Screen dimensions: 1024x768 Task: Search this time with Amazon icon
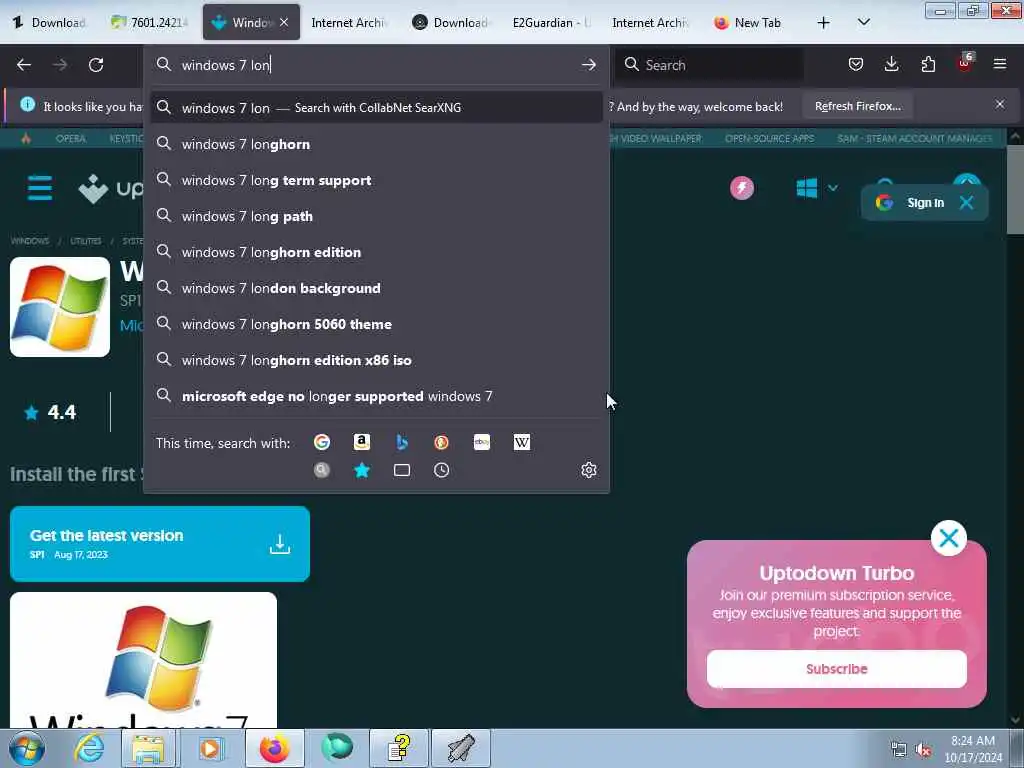point(362,442)
